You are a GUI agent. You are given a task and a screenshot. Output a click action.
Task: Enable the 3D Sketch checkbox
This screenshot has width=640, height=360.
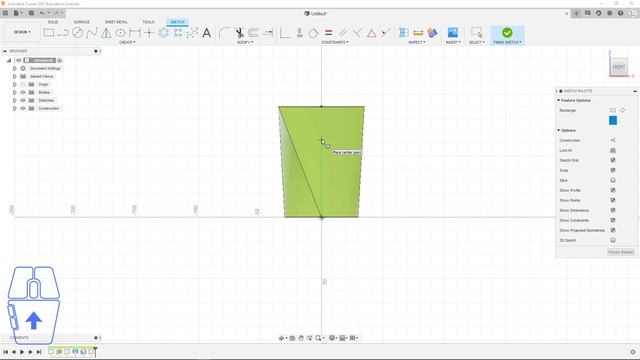[x=613, y=240]
